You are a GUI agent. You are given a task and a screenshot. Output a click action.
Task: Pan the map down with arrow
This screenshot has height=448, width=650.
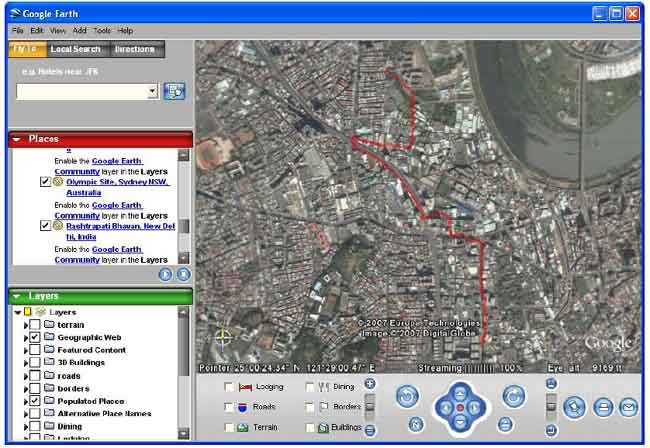[460, 424]
